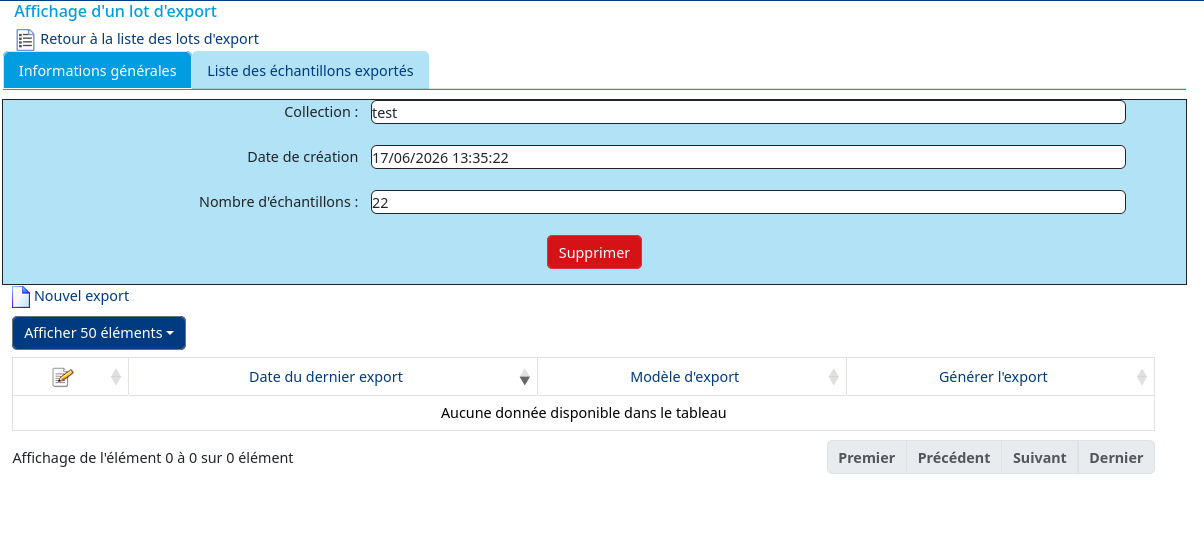Screen dimensions: 1204x547
Task: Follow Retour à la liste des lots d'export
Action: coord(149,39)
